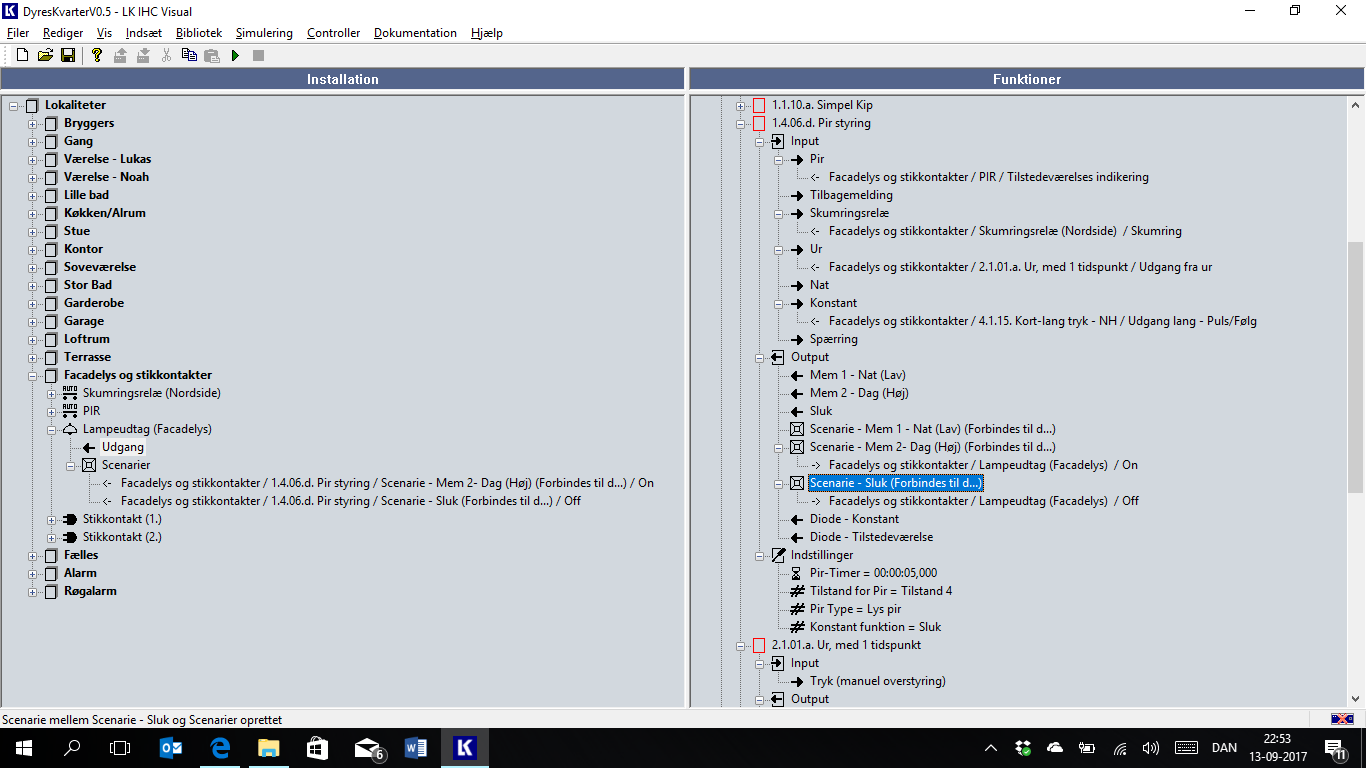
Task: Select Scenarie - Mem 1 - Nat (Lav) output
Action: (932, 429)
